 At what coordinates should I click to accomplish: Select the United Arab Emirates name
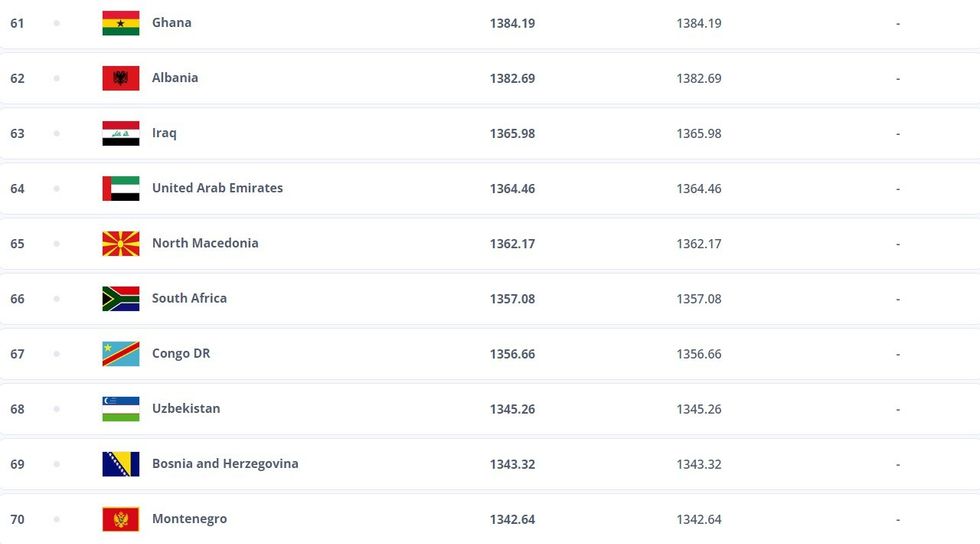217,188
